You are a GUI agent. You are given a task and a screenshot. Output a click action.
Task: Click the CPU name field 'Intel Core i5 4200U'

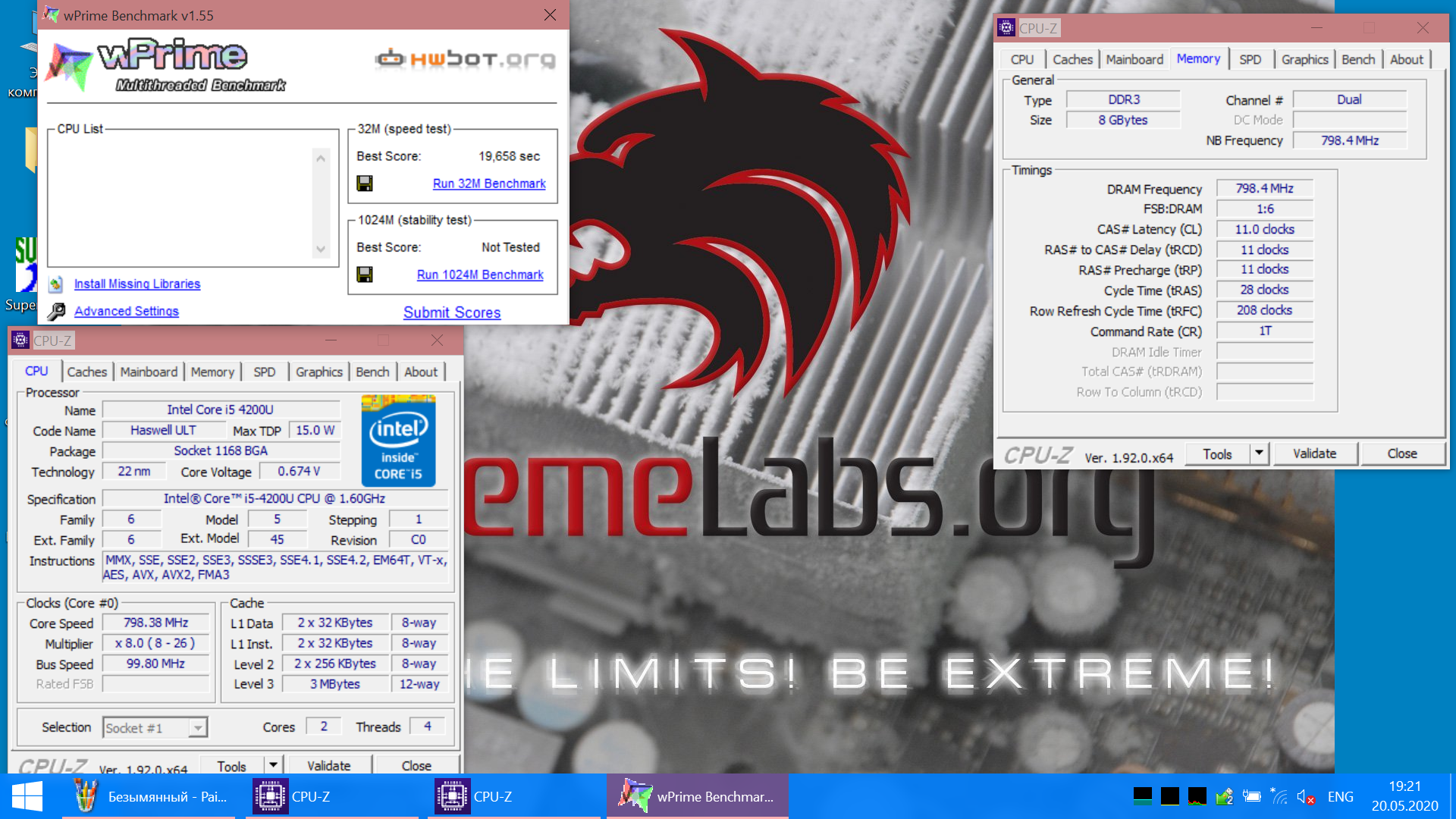coord(221,409)
